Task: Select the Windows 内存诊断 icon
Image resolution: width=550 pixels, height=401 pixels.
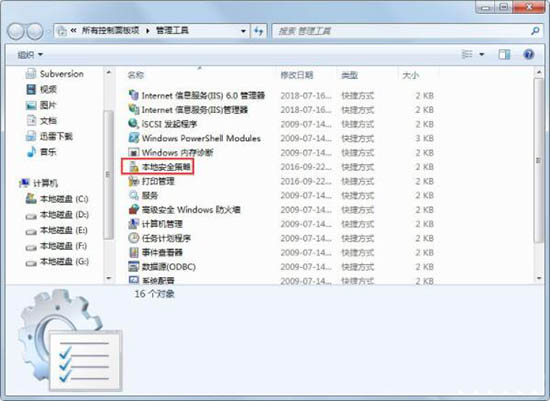Action: click(134, 152)
